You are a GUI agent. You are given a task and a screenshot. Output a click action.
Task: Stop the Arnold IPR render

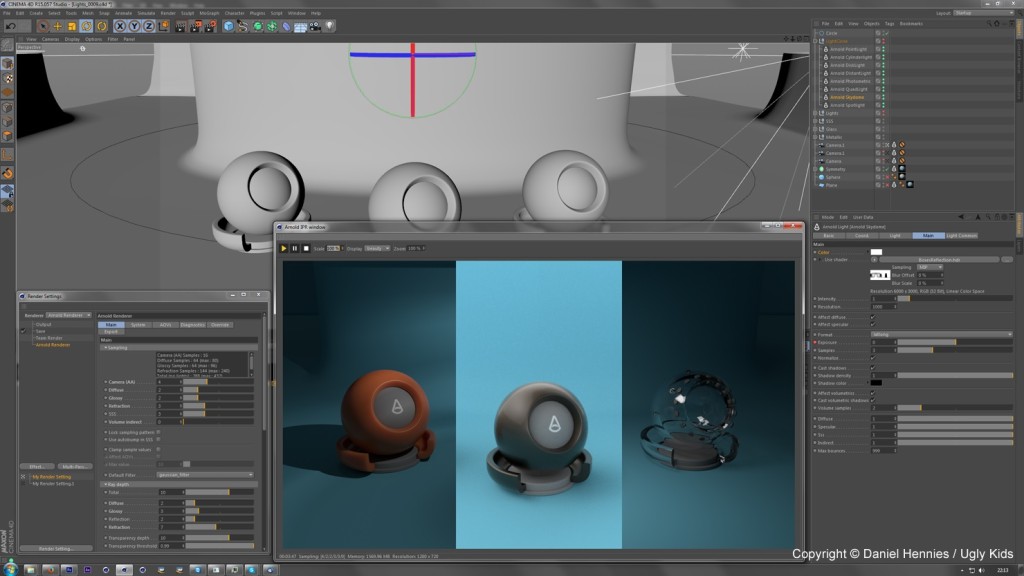pyautogui.click(x=307, y=247)
